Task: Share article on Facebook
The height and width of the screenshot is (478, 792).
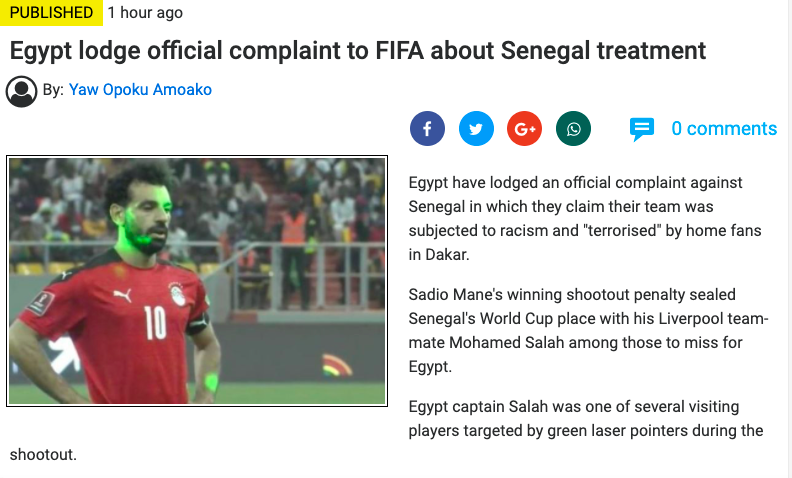Action: (427, 129)
